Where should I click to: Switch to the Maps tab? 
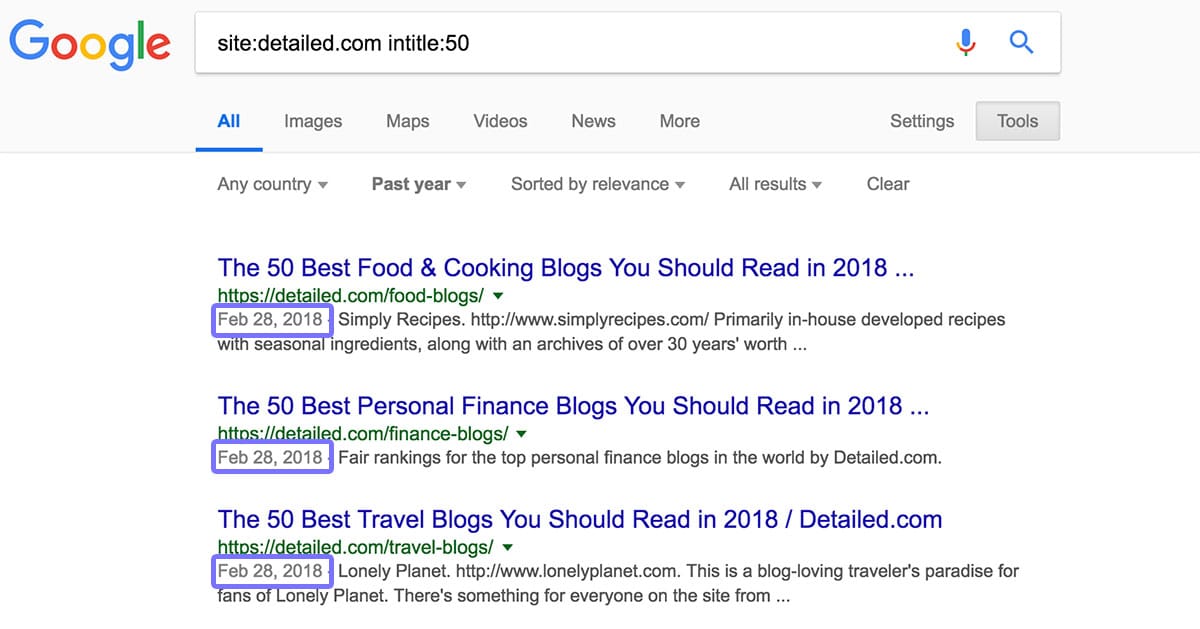(408, 121)
